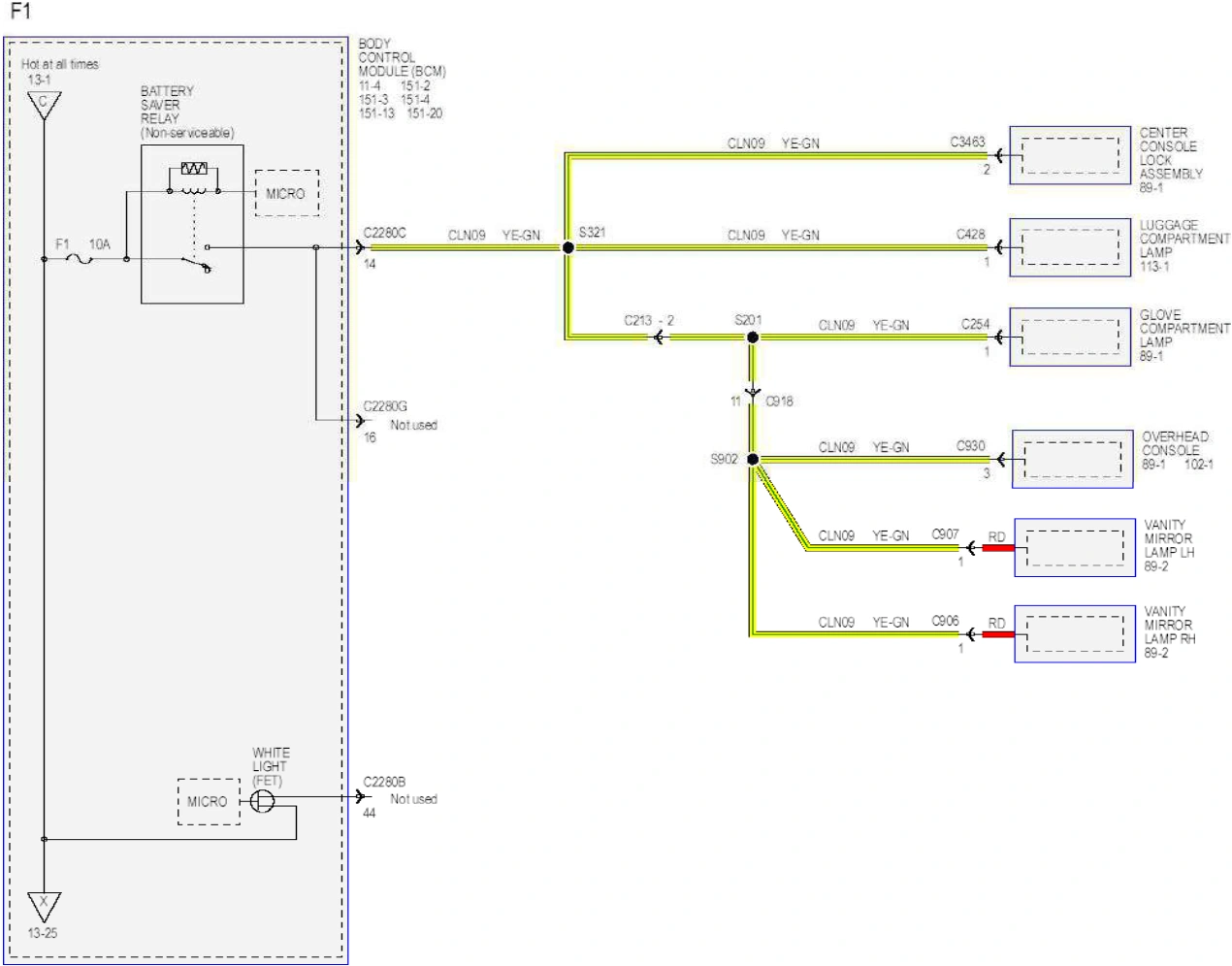Open page reference 102-1 under Overhead Console

click(1198, 465)
